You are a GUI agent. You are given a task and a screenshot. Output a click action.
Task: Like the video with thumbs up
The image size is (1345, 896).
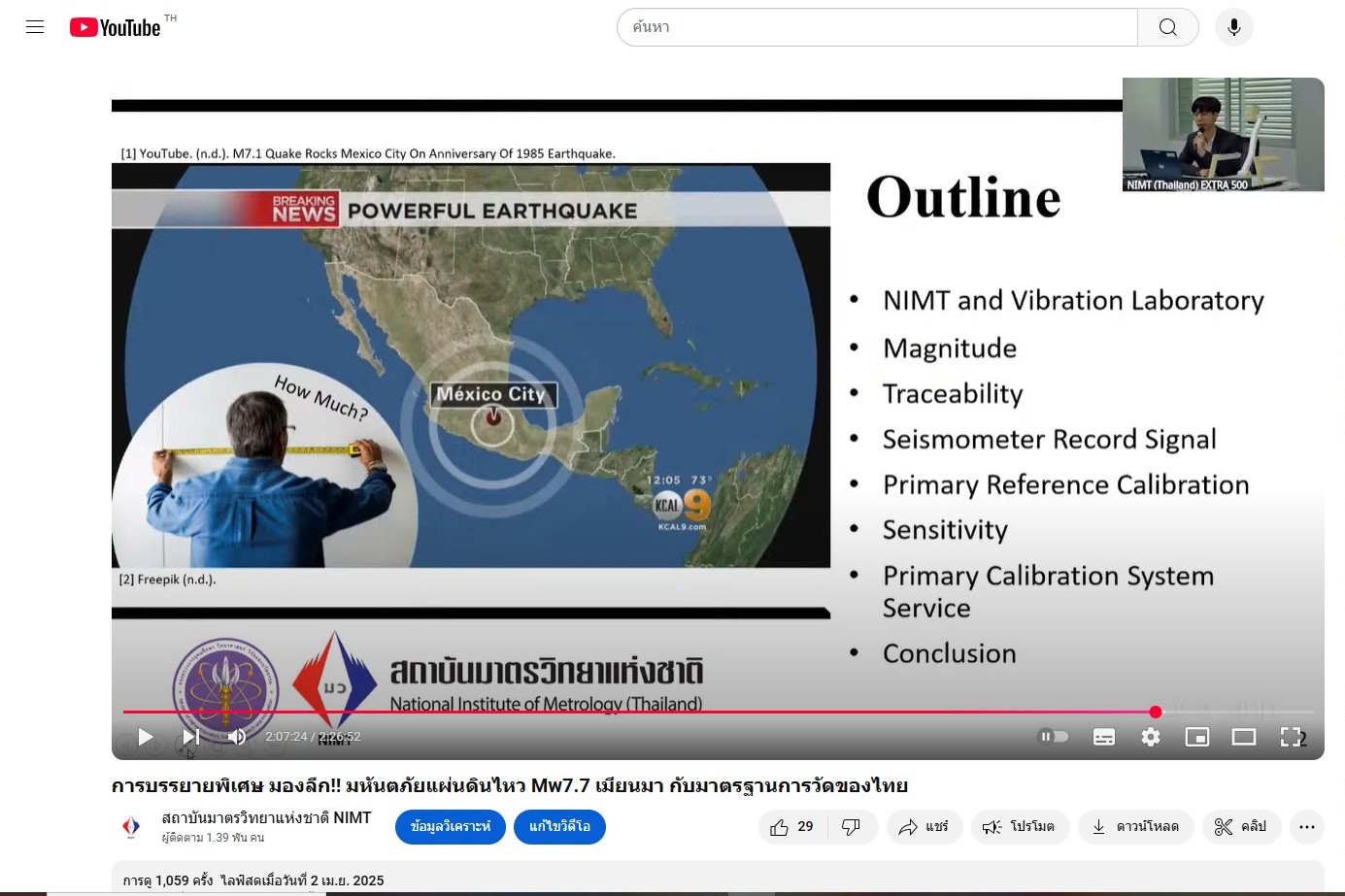point(792,827)
